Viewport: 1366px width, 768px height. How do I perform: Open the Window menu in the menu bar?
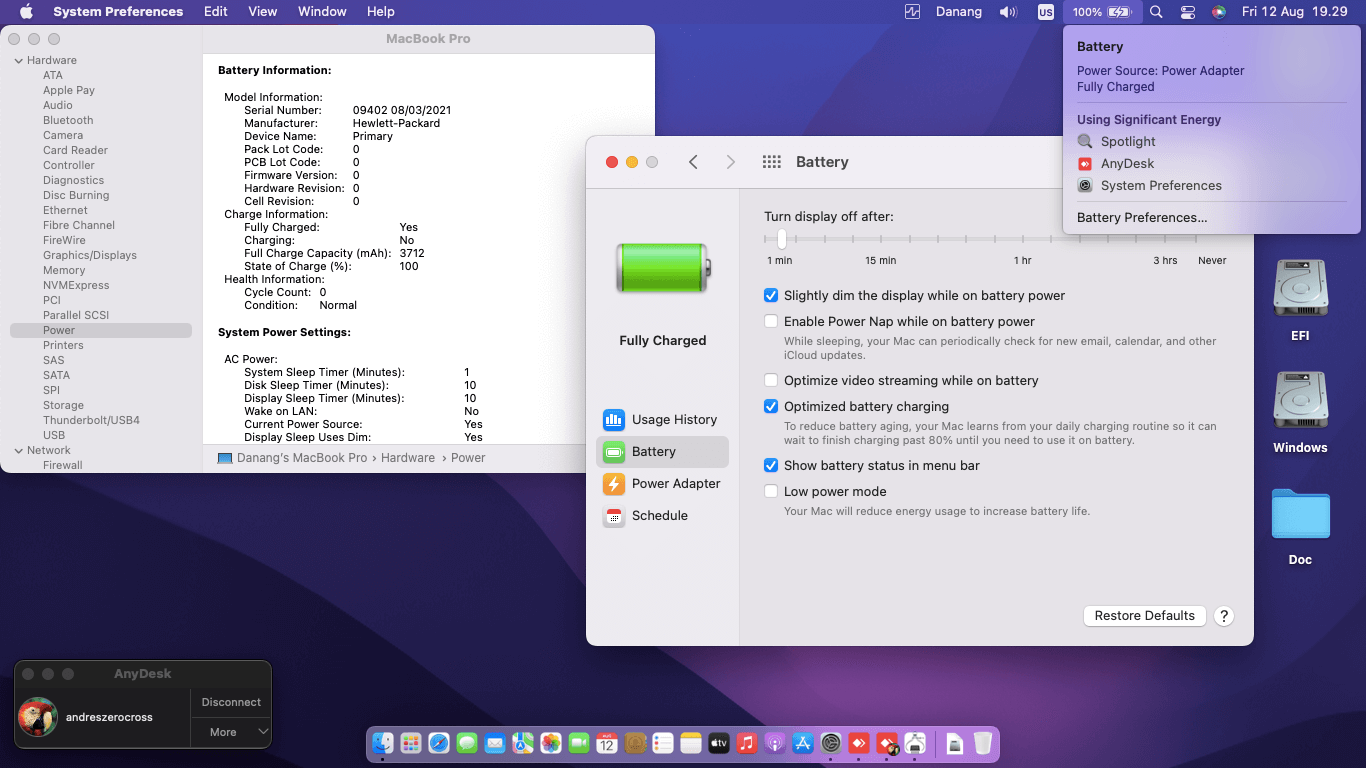tap(322, 12)
